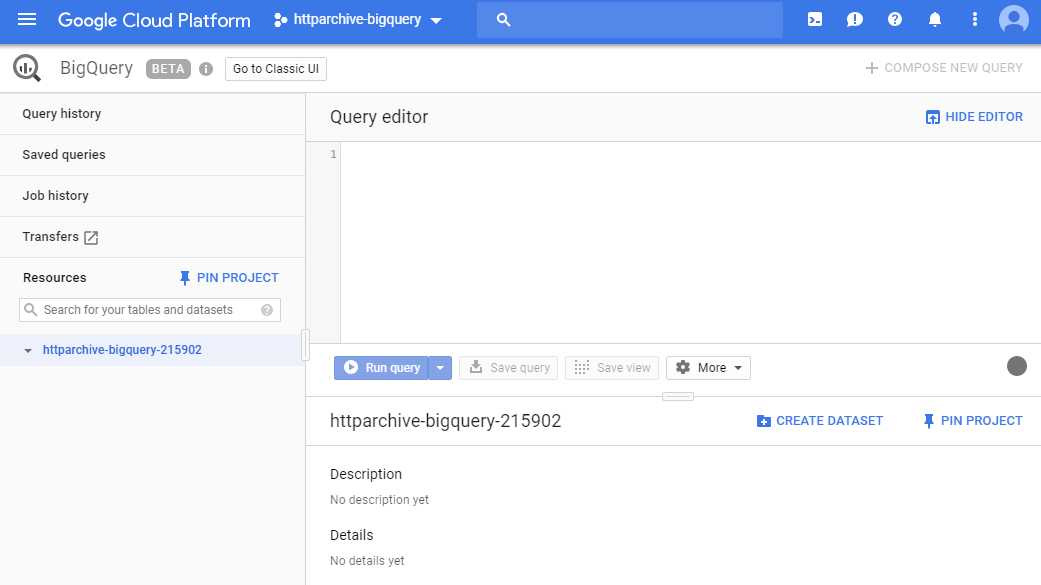Click Save query button
This screenshot has width=1041, height=585.
point(509,368)
